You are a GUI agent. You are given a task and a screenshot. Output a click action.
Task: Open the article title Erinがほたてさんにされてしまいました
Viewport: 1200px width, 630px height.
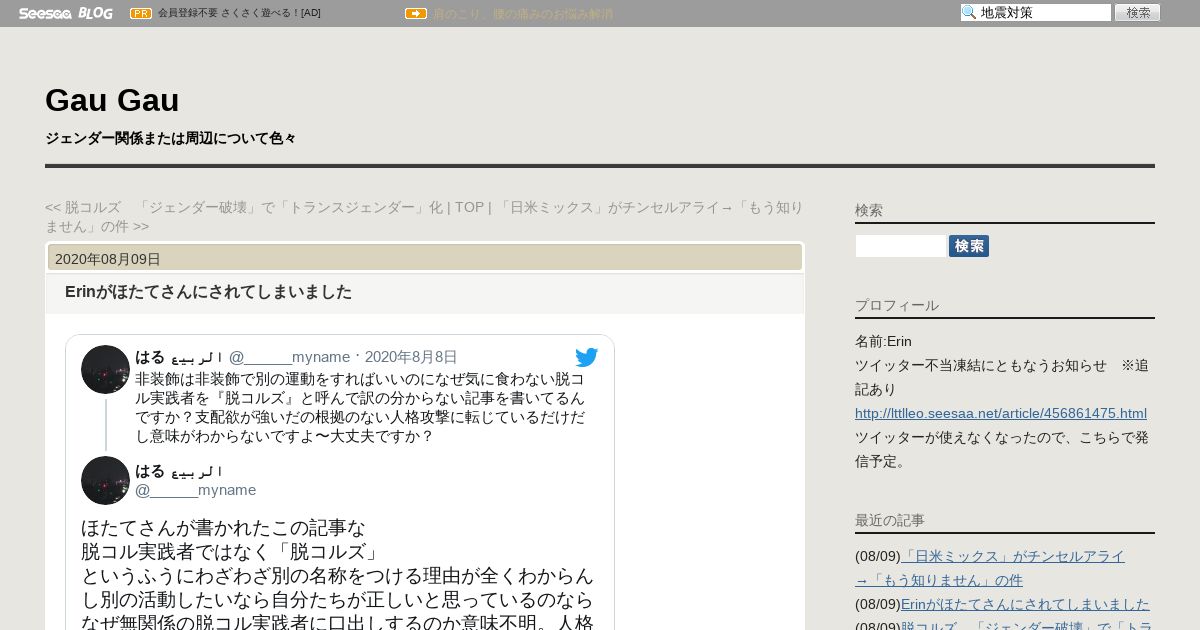208,291
